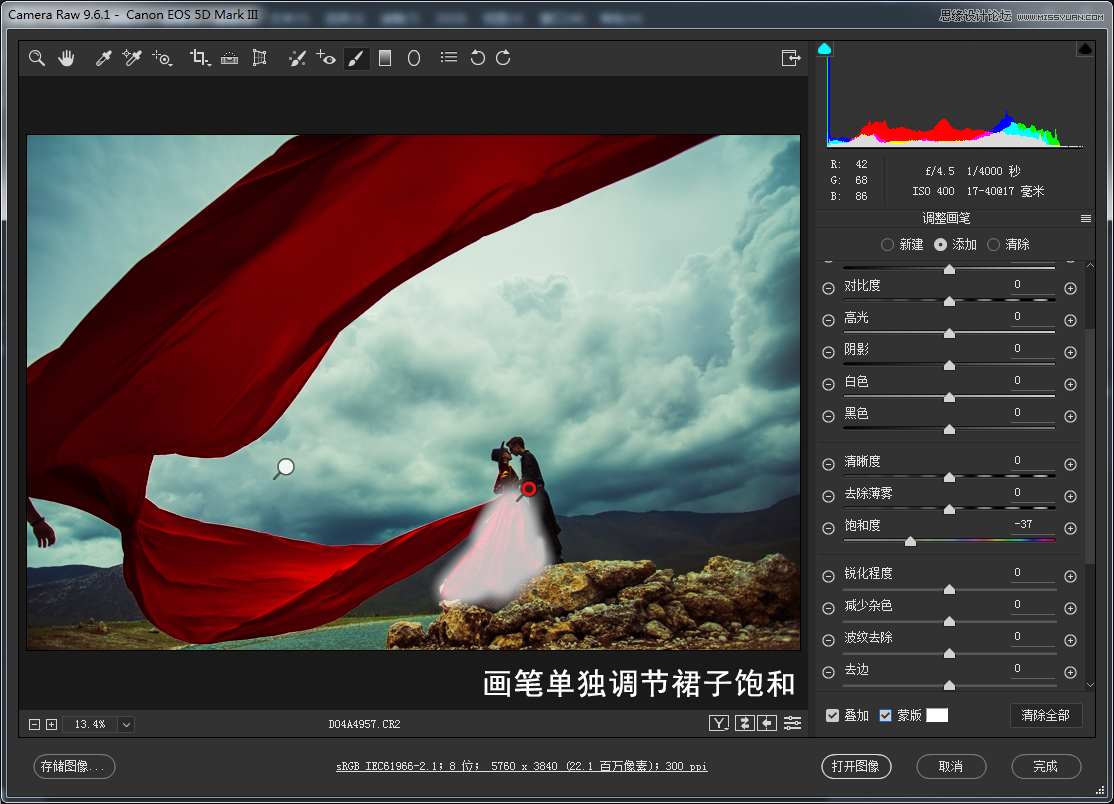This screenshot has height=804, width=1114.
Task: Click the 饱和度 value field showing -37
Action: coord(1032,524)
